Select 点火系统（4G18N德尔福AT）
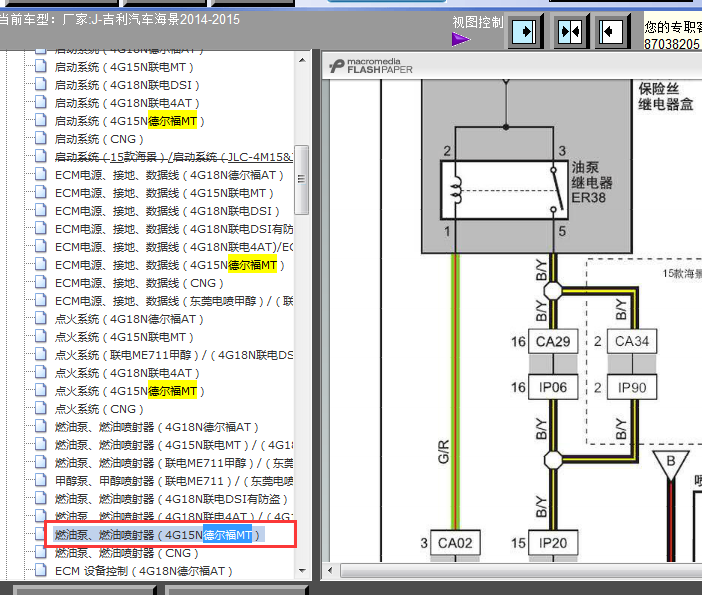 tap(129, 319)
